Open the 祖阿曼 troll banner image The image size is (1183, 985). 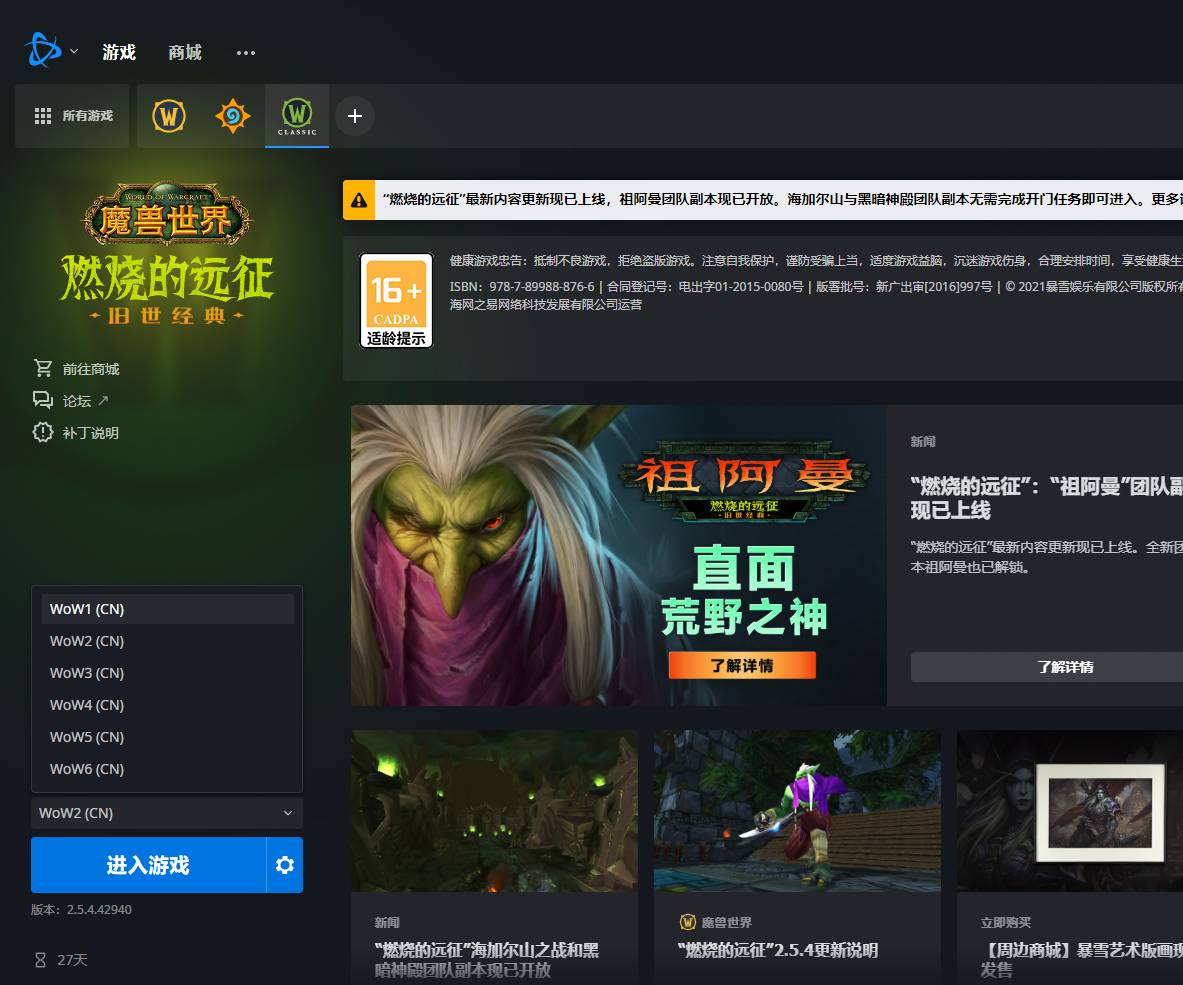click(x=619, y=556)
